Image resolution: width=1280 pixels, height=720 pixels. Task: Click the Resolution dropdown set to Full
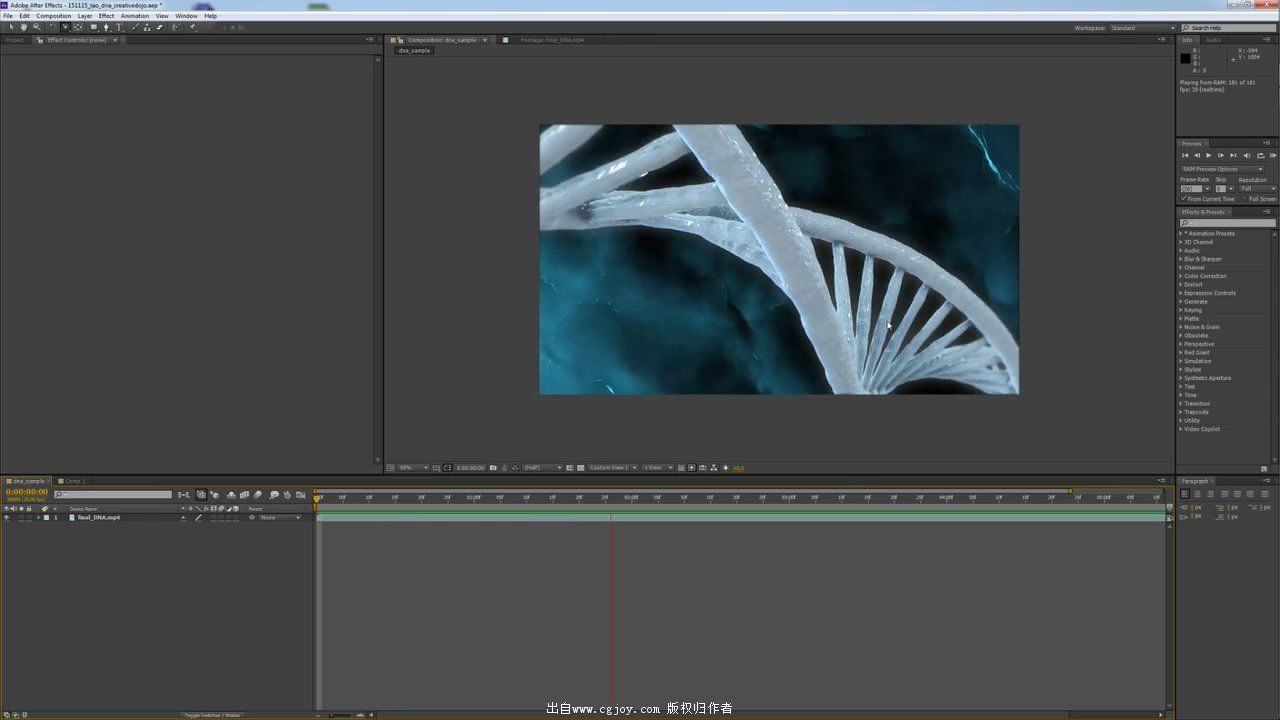click(x=1257, y=188)
